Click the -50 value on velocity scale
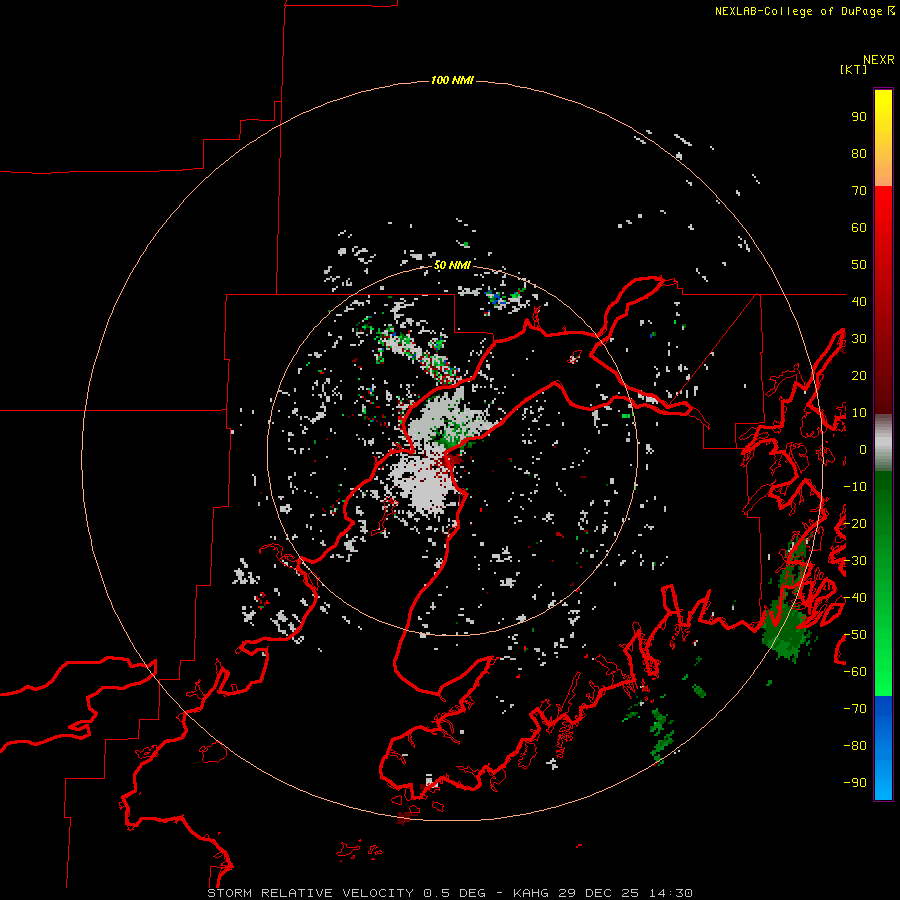Viewport: 900px width, 900px height. 855,635
